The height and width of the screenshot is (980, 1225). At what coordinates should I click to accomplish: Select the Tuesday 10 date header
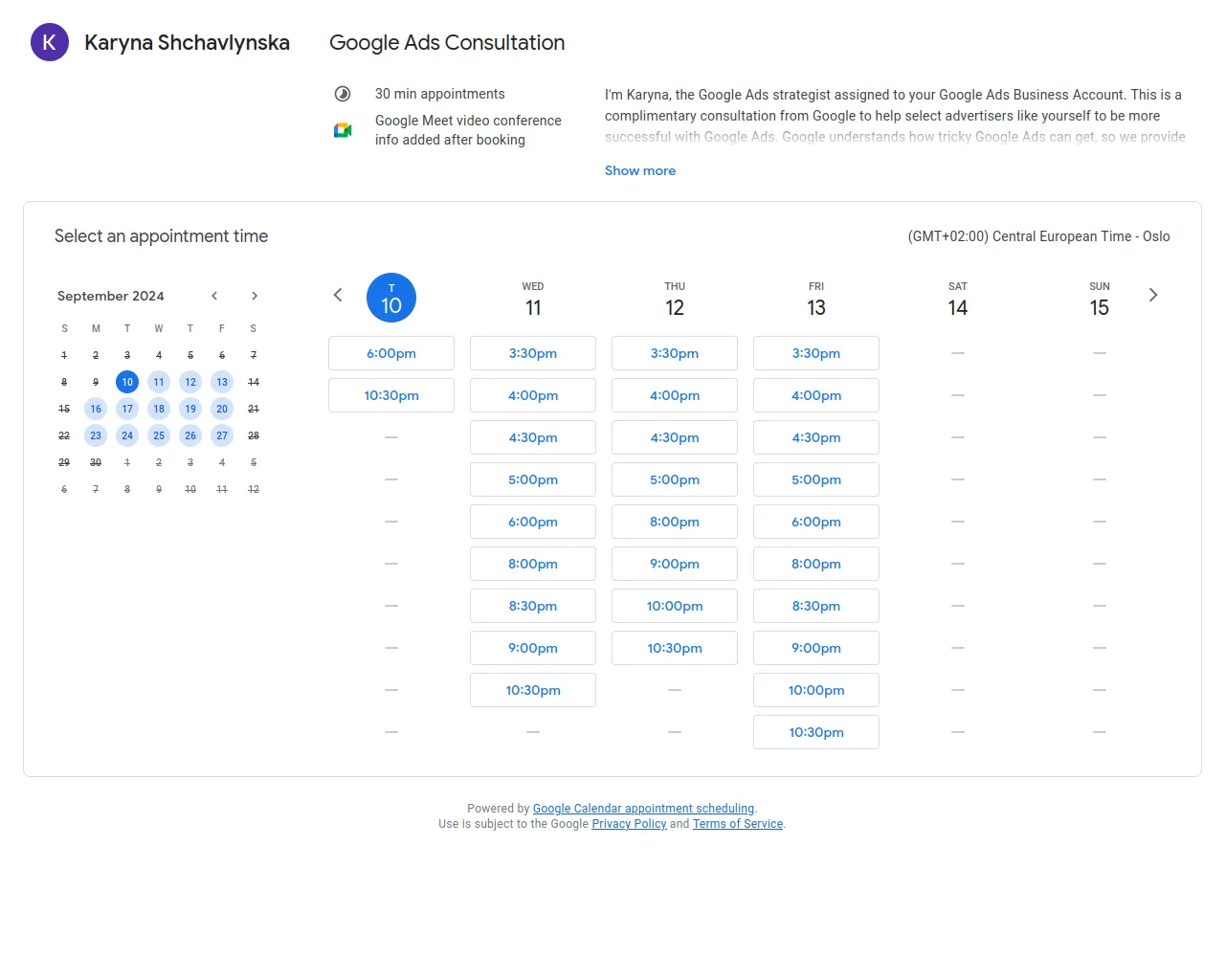[391, 298]
